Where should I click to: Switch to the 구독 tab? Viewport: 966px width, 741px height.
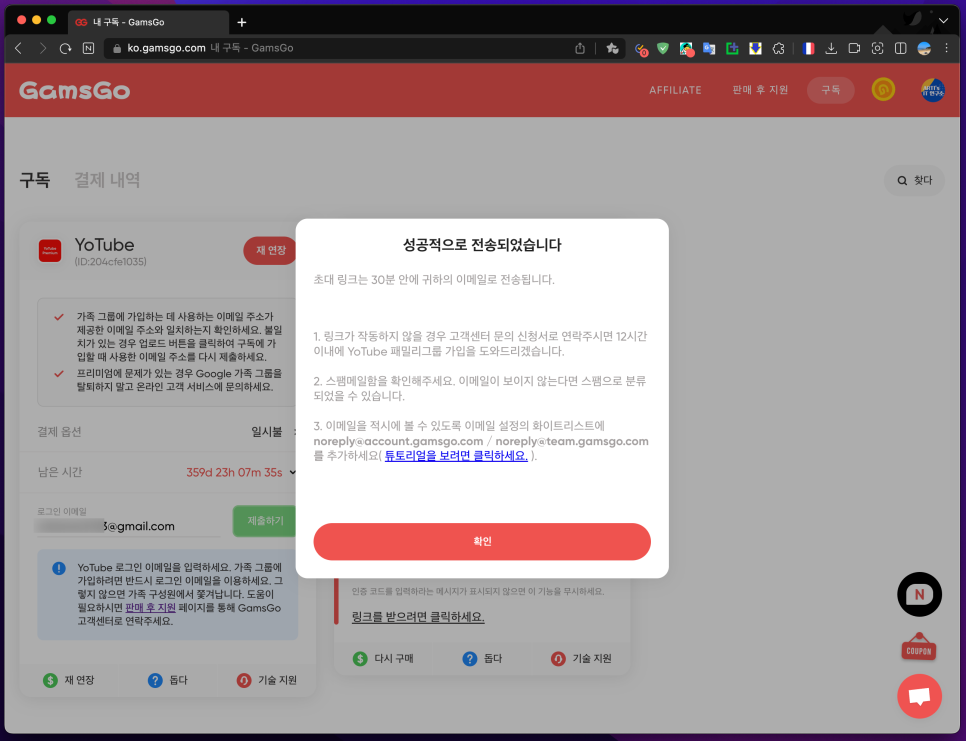pos(34,180)
